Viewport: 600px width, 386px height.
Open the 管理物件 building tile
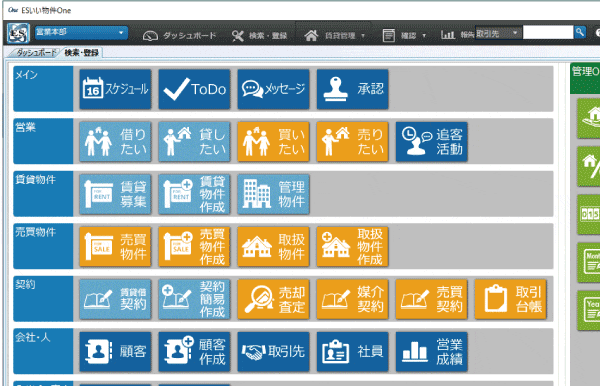click(273, 194)
